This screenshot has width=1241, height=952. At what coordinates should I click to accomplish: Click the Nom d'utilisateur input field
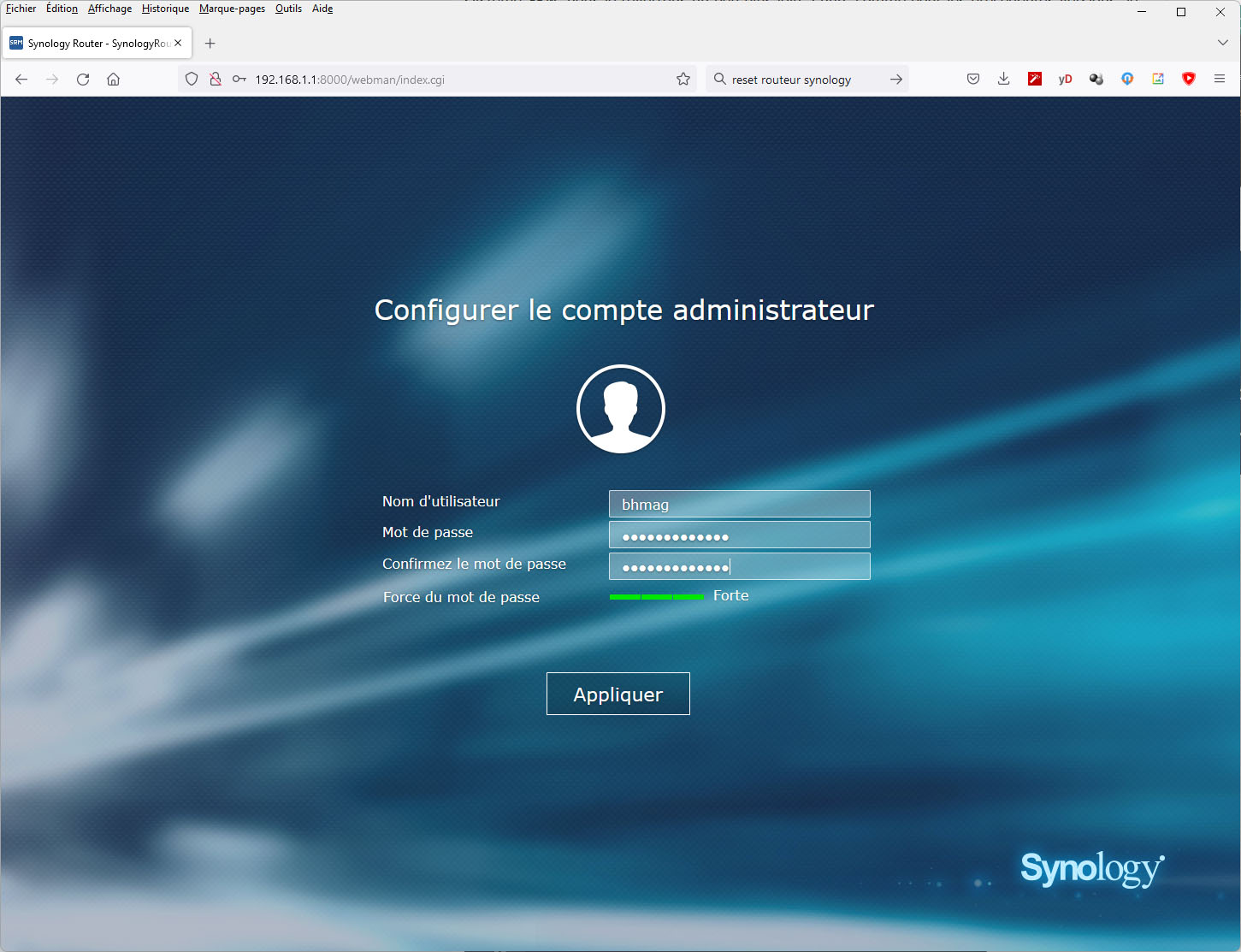(739, 504)
